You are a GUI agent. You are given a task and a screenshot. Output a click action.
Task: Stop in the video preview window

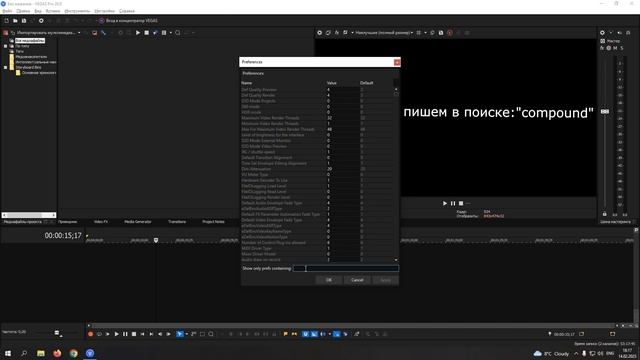coord(461,203)
